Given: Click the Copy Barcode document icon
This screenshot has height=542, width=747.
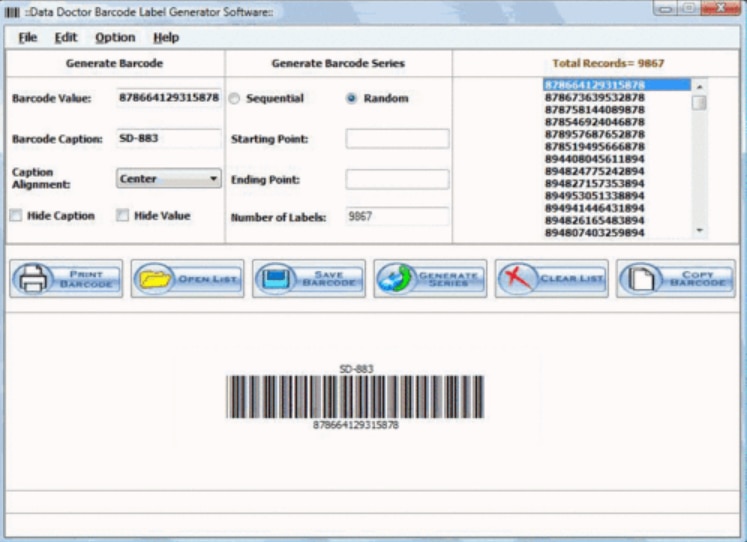Looking at the screenshot, I should tap(640, 279).
